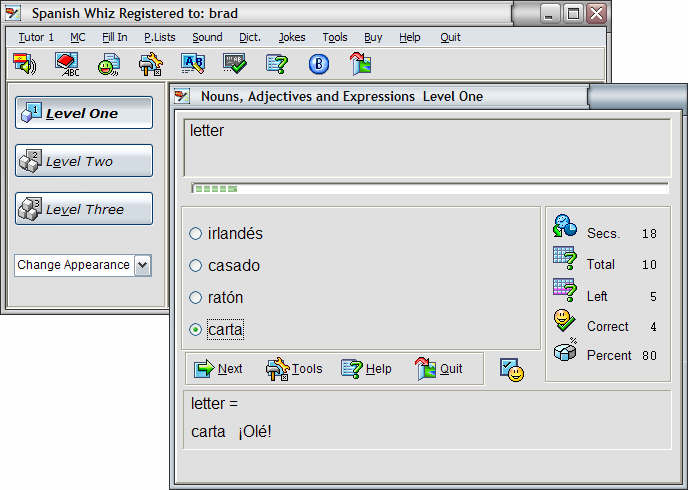Image resolution: width=688 pixels, height=490 pixels.
Task: Click the 'carta ¡Olé!' answer text
Action: coord(231,432)
